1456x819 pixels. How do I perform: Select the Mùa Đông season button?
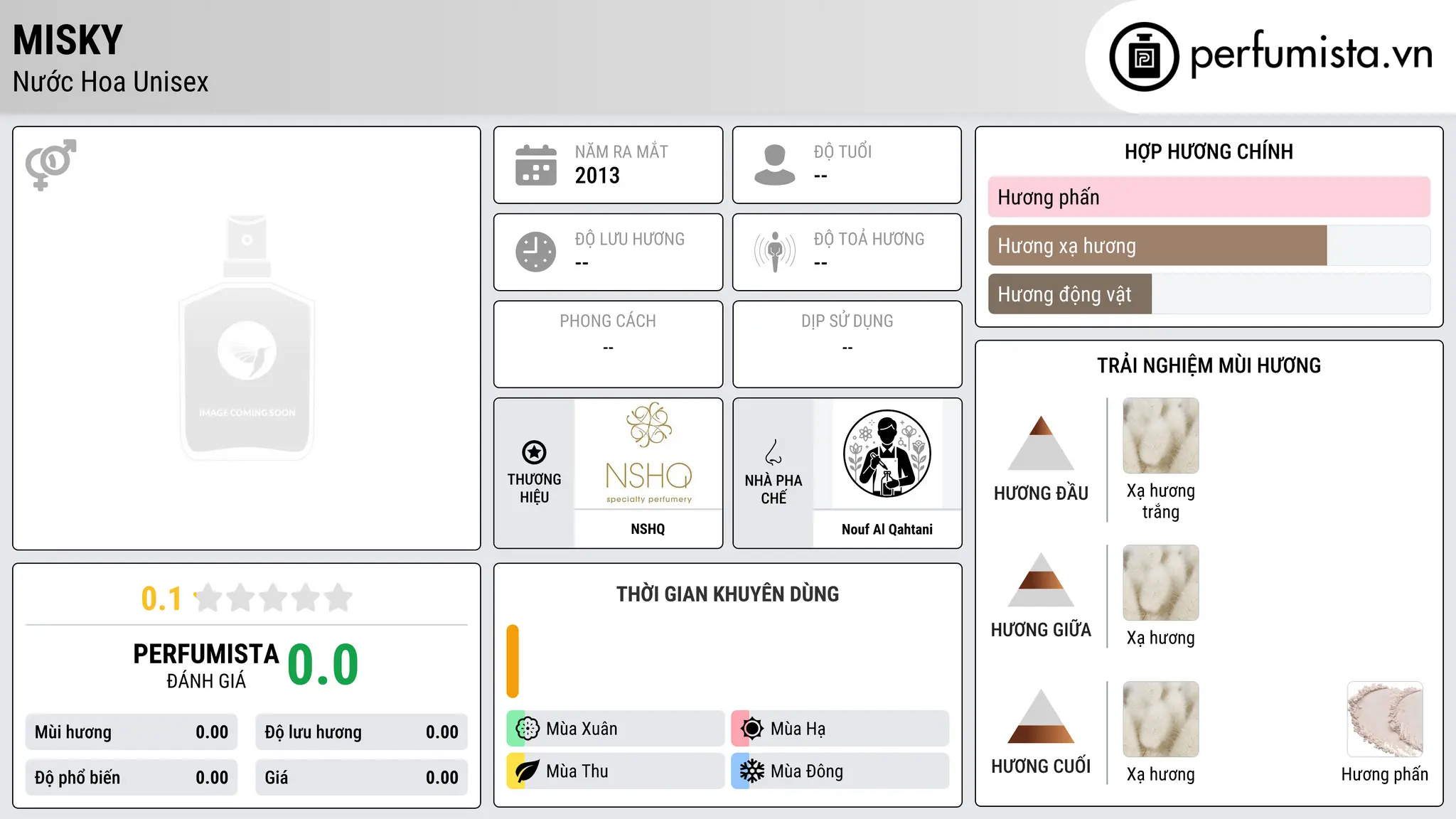[840, 771]
